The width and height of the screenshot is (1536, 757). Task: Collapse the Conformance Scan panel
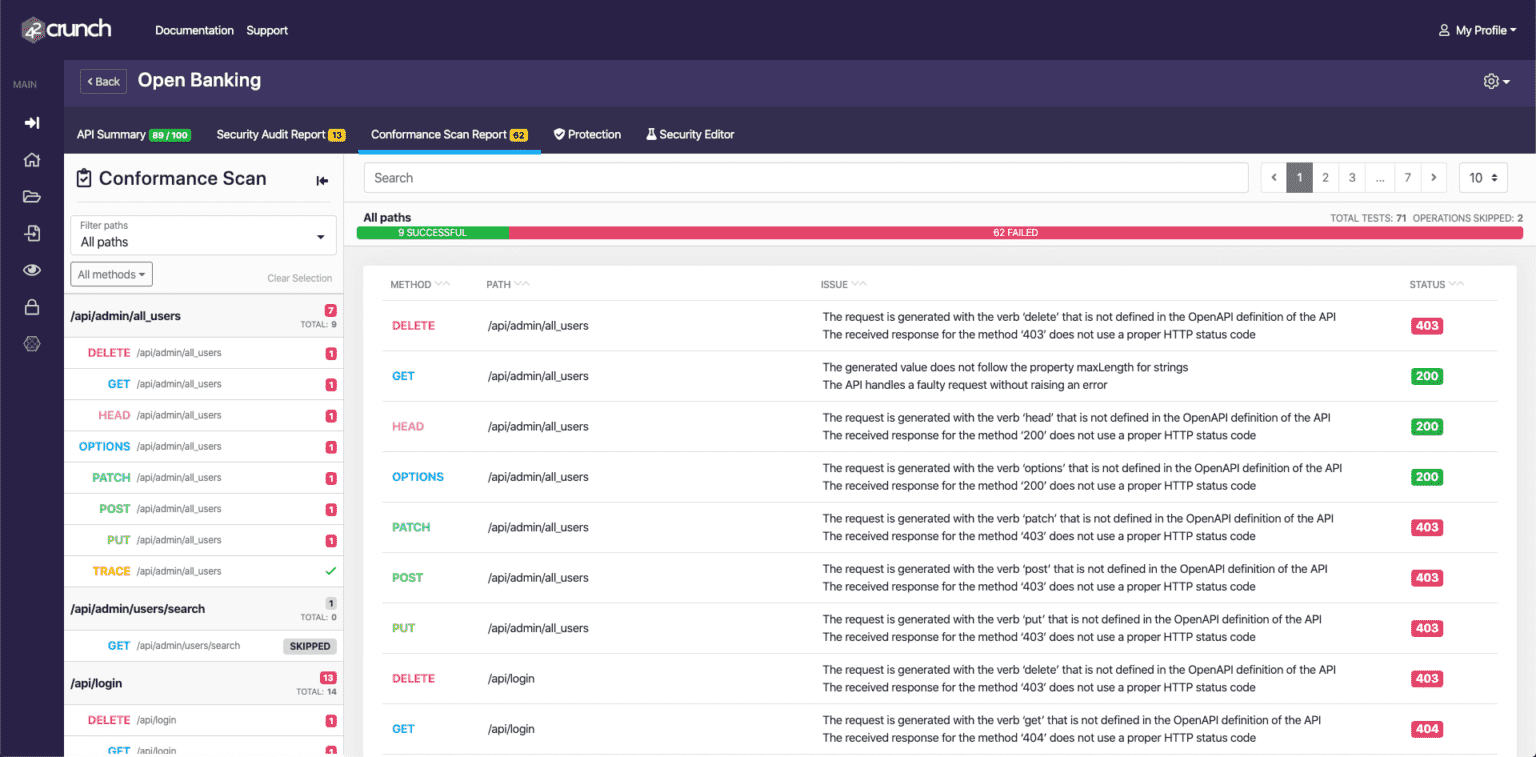pos(322,180)
